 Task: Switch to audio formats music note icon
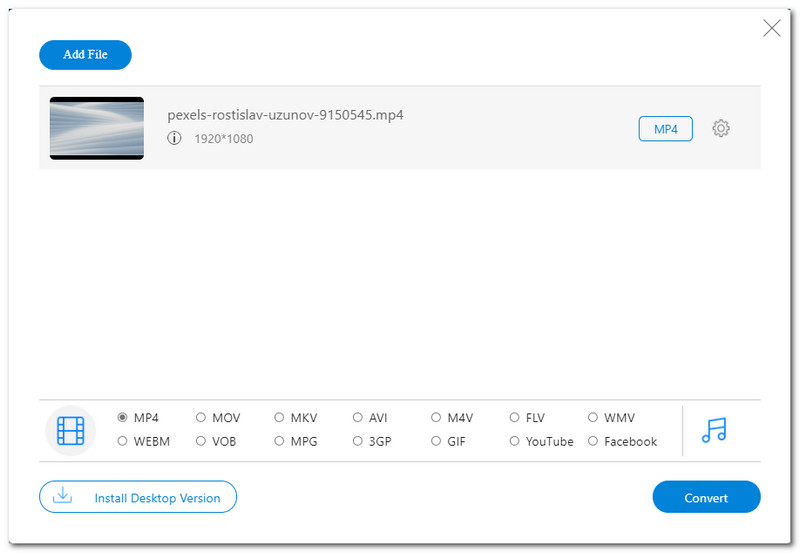pos(714,430)
